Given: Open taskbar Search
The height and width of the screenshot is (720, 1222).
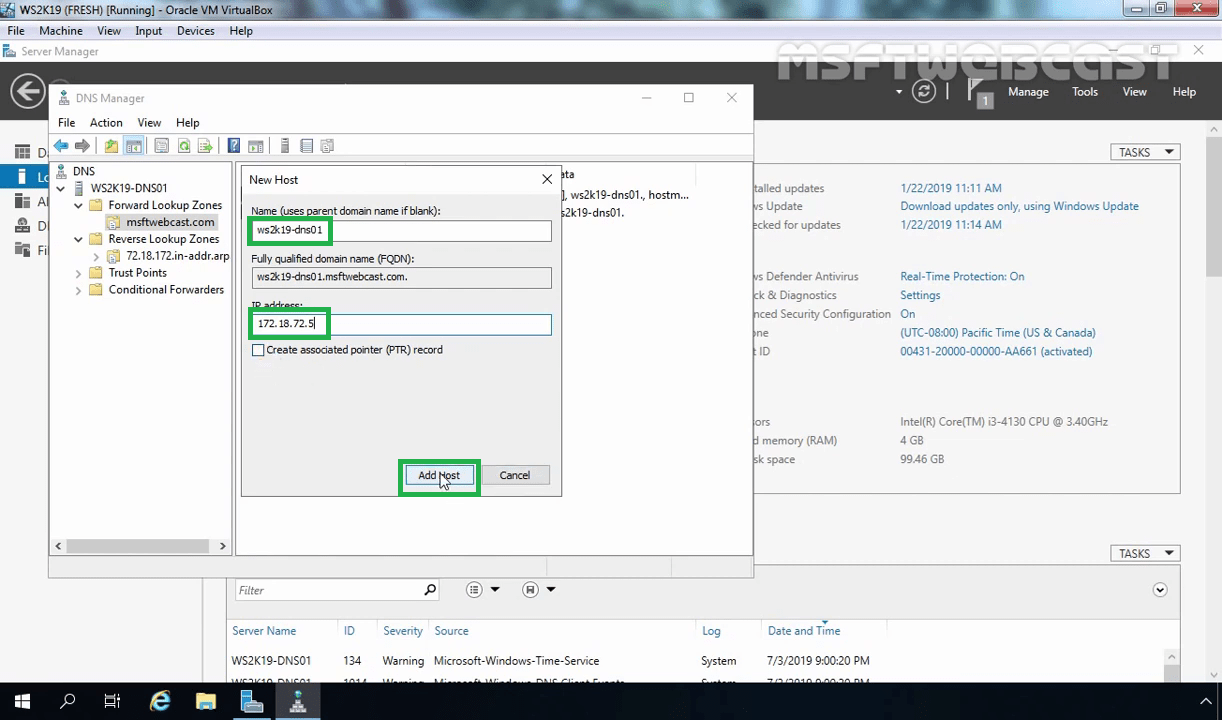Looking at the screenshot, I should coord(68,702).
